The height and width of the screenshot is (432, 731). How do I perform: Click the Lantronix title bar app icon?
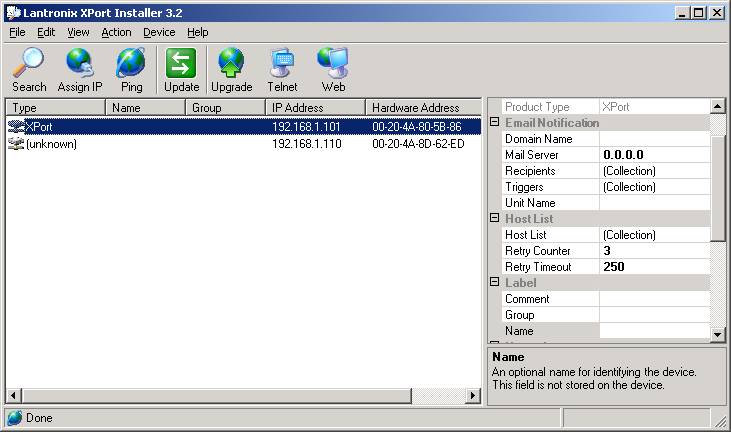pyautogui.click(x=14, y=13)
